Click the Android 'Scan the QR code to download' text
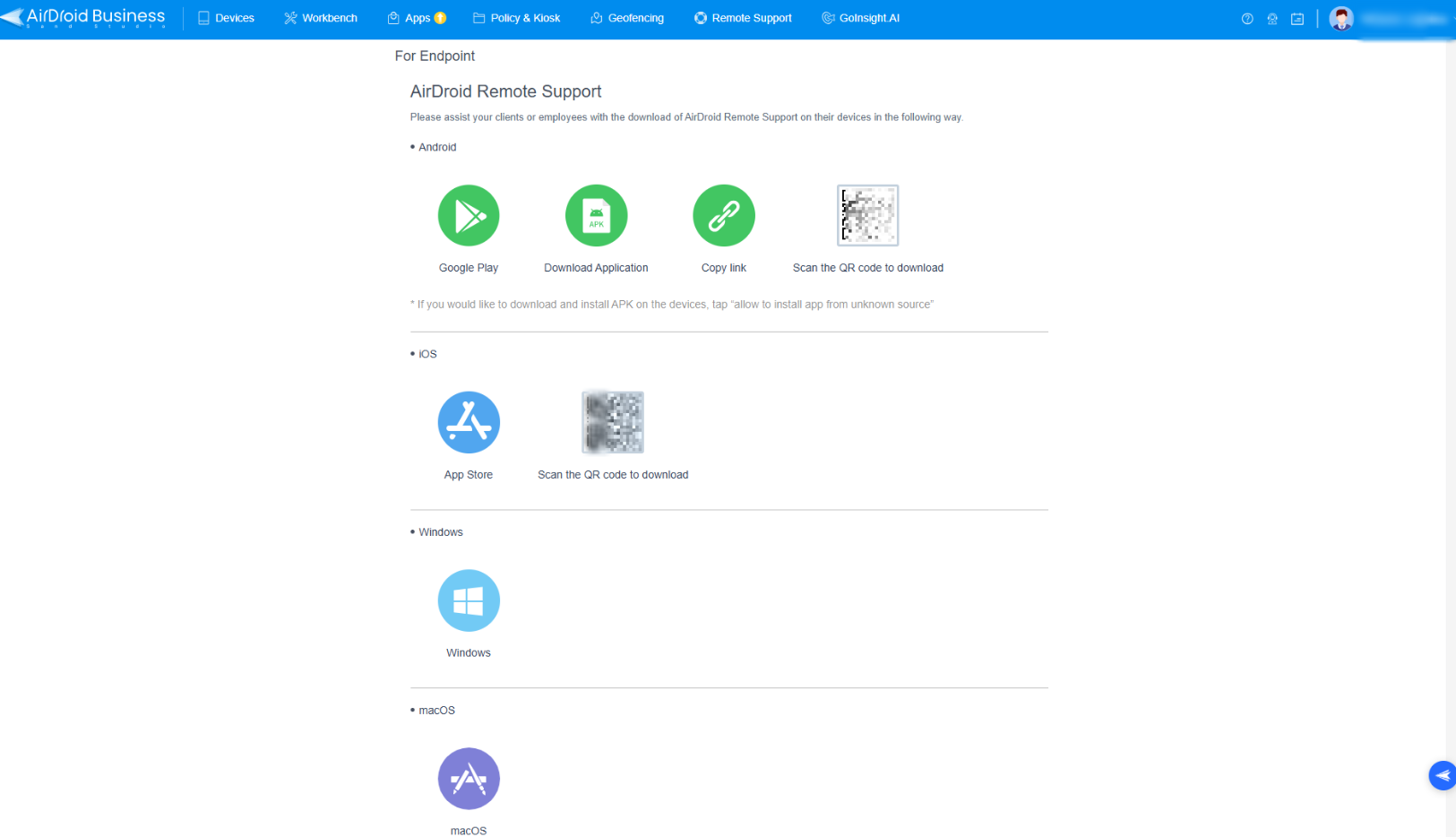This screenshot has width=1456, height=837. tap(868, 268)
